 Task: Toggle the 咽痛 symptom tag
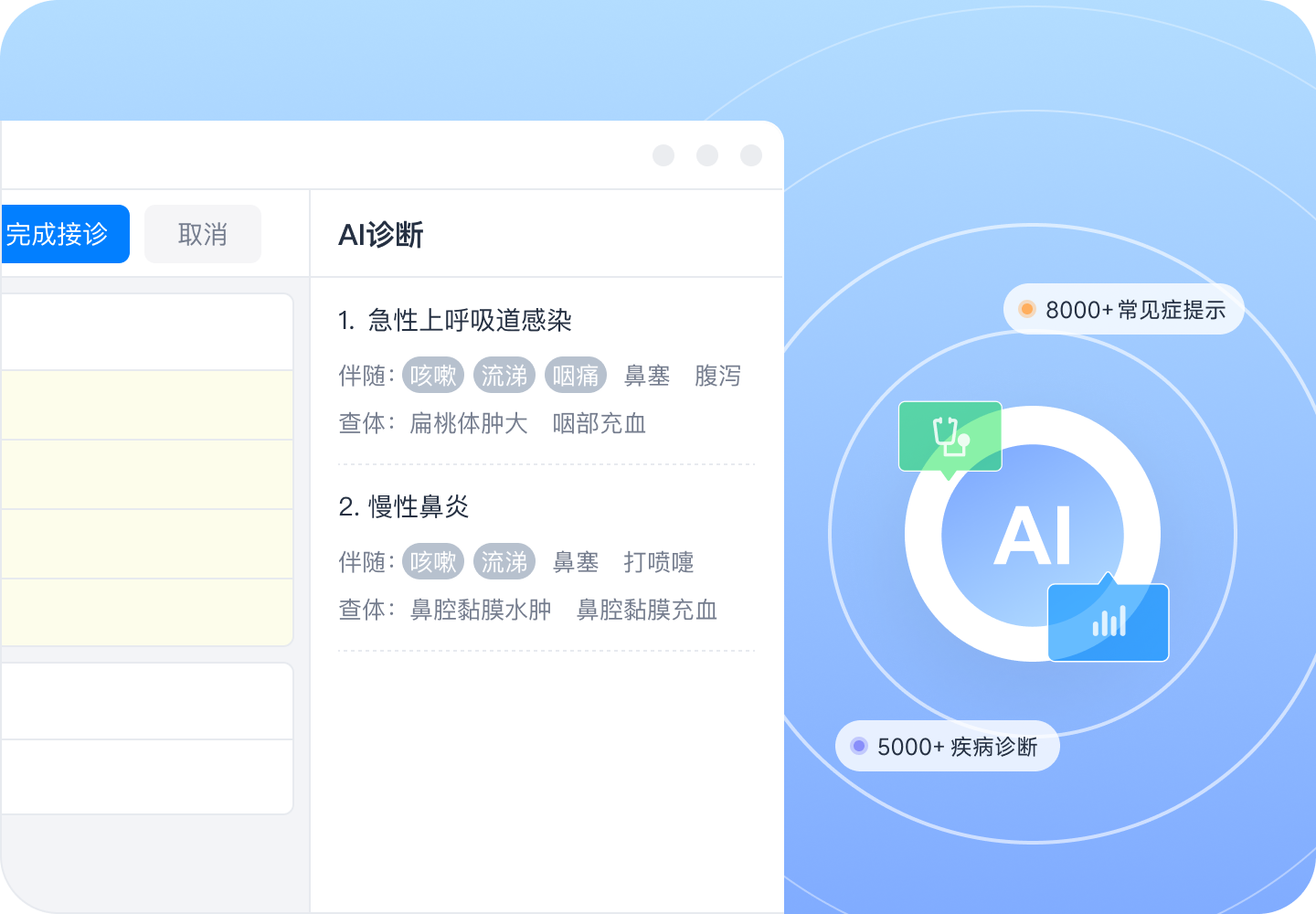tap(576, 376)
